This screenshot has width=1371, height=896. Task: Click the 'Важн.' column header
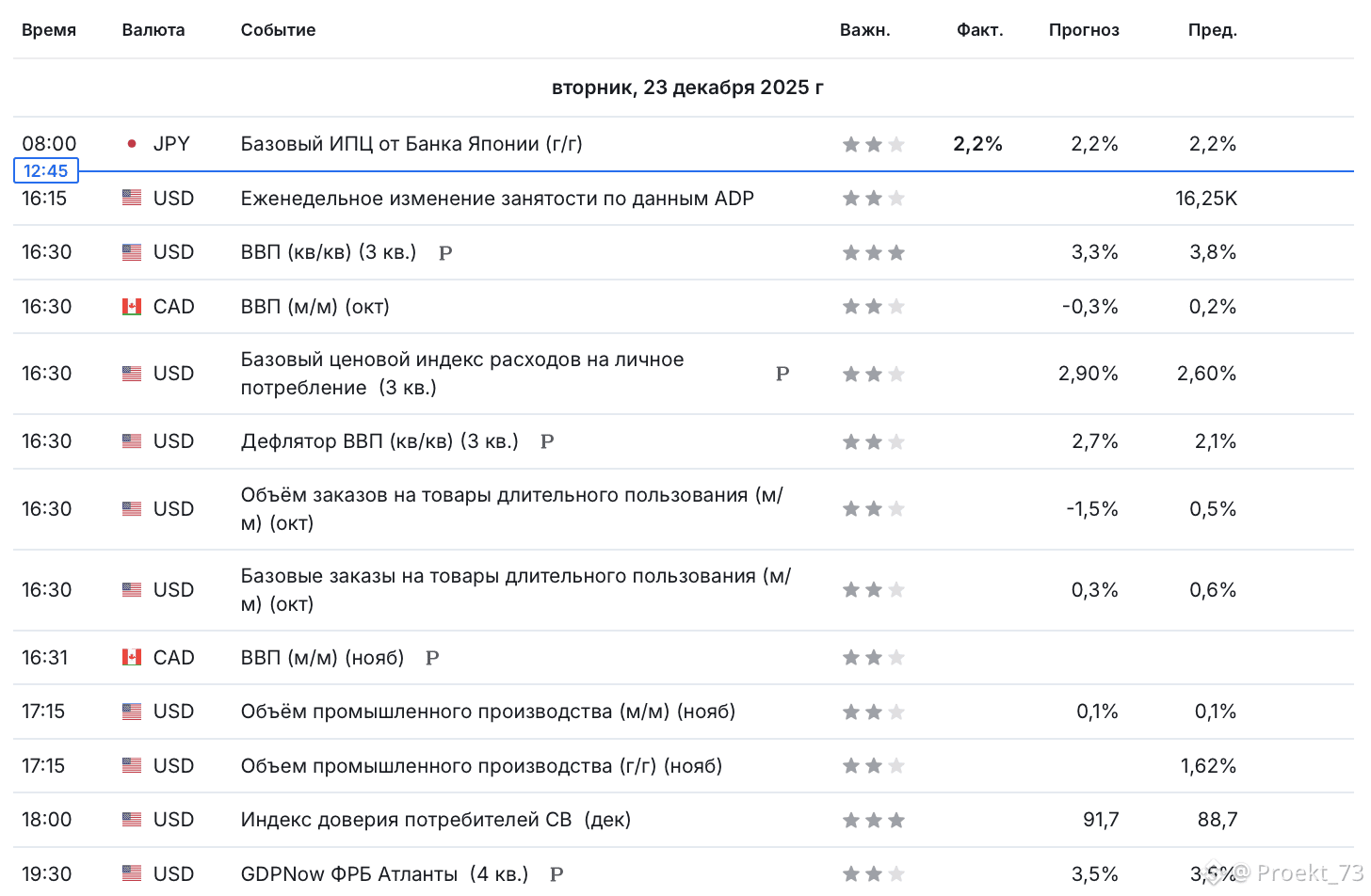(864, 30)
